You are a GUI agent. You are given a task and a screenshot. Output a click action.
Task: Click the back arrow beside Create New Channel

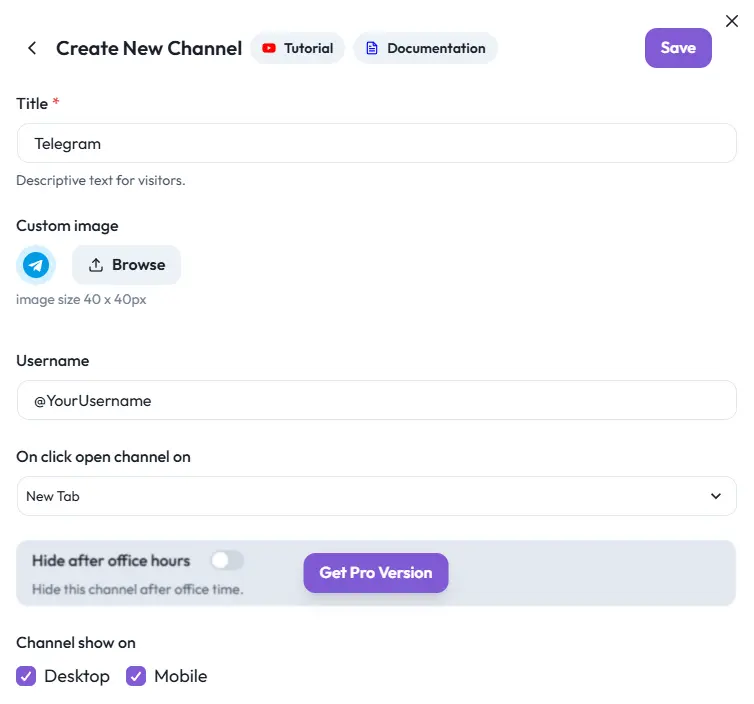tap(32, 48)
